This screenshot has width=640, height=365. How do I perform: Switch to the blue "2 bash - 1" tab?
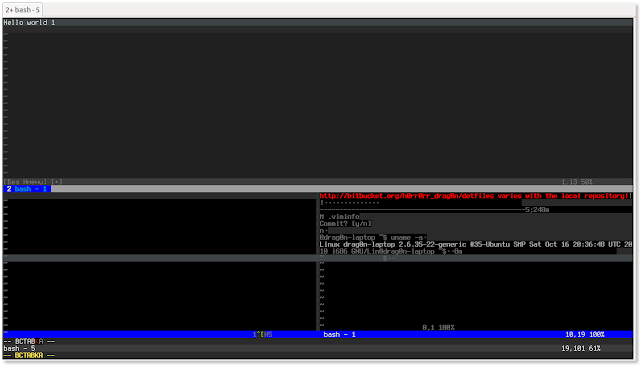(x=27, y=189)
